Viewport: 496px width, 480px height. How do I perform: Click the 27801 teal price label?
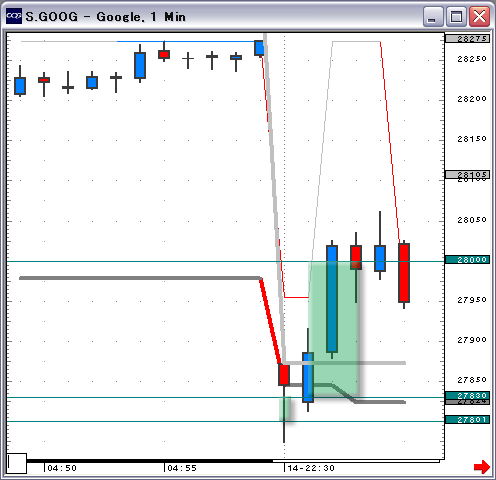click(x=467, y=420)
